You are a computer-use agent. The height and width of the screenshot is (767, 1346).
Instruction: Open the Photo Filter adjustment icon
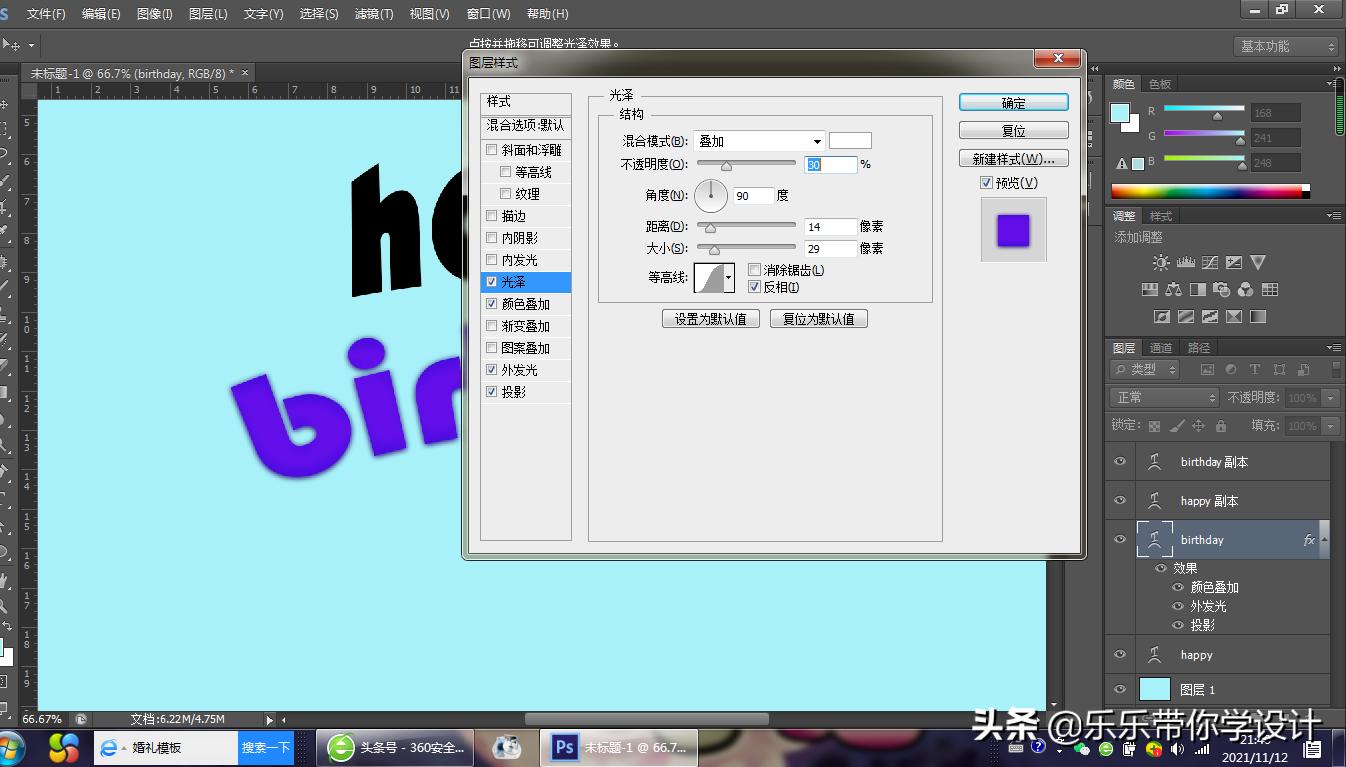click(1220, 289)
